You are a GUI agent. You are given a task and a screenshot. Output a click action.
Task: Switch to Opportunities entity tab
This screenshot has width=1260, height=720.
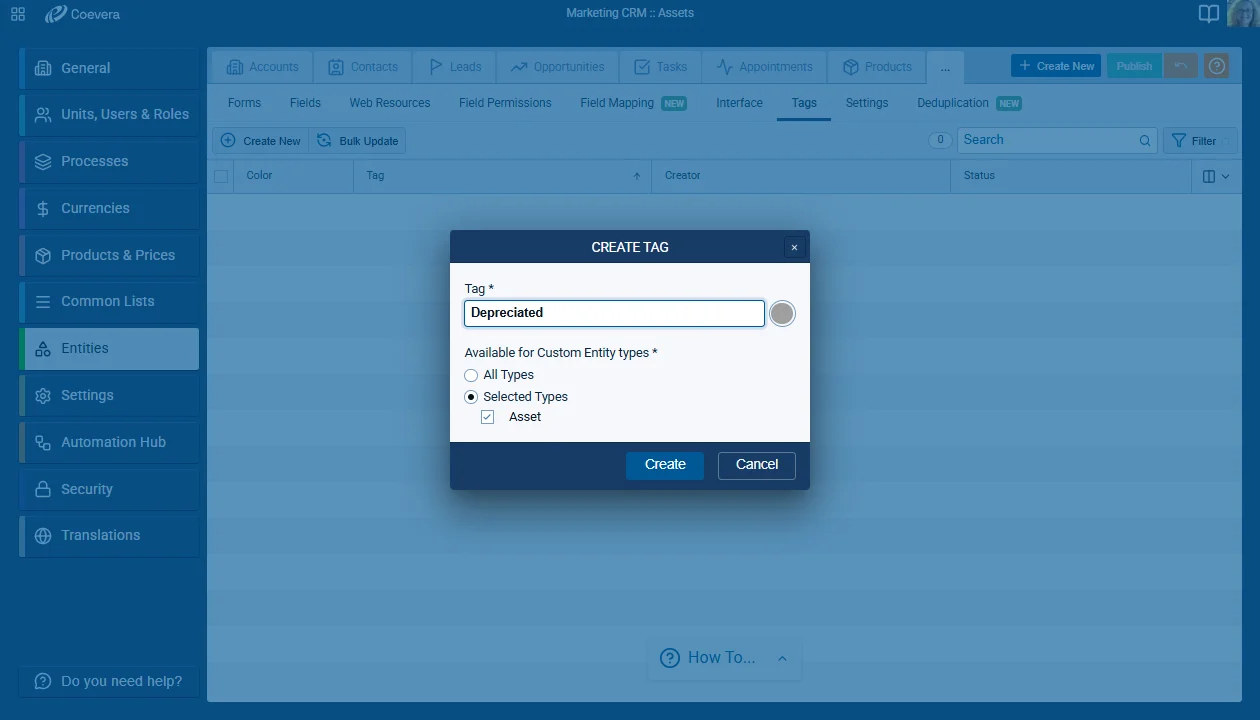[557, 67]
